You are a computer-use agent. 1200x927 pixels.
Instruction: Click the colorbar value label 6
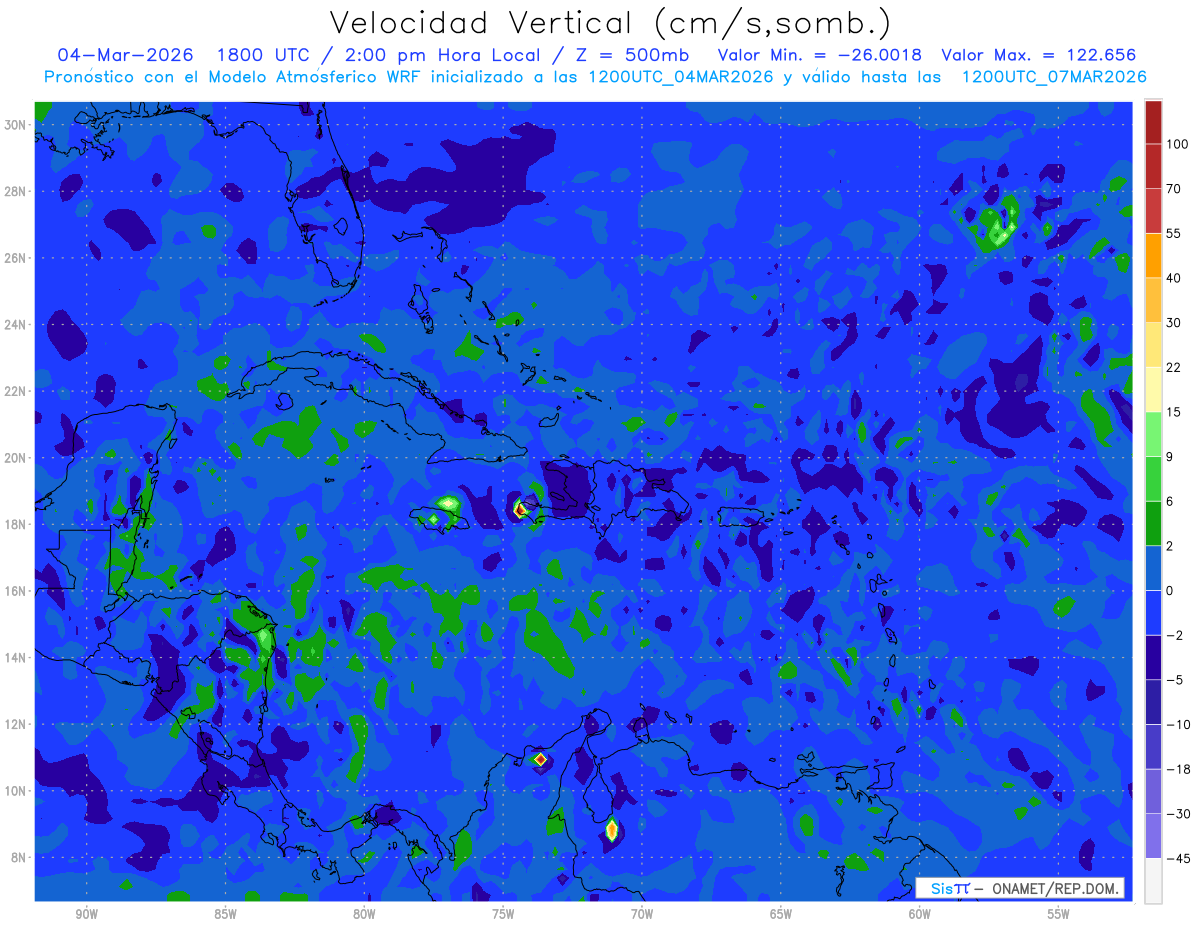click(x=1170, y=501)
